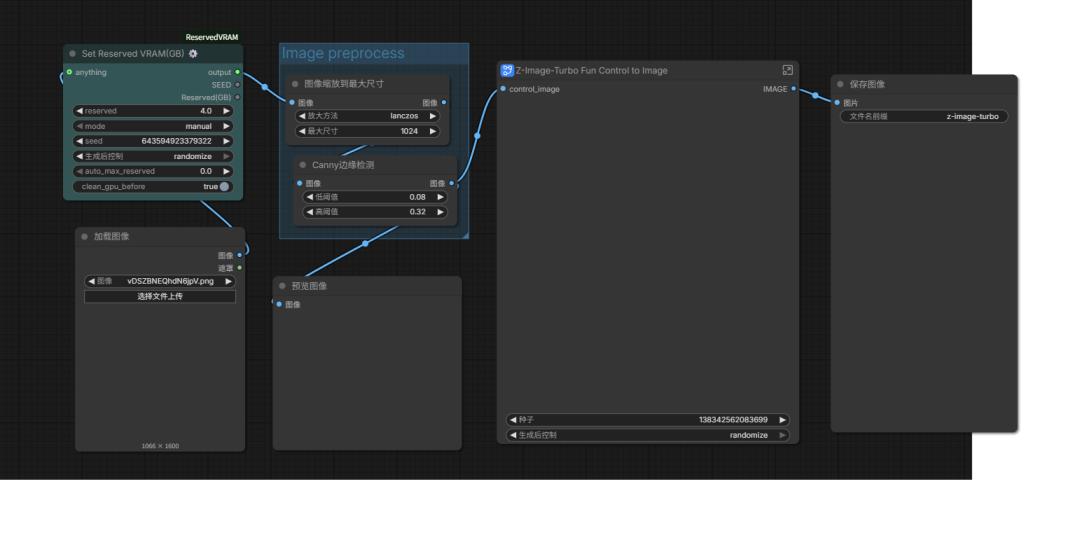This screenshot has width=1080, height=533.
Task: Decrease the 最大尺寸 value with left arrow
Action: 297,131
